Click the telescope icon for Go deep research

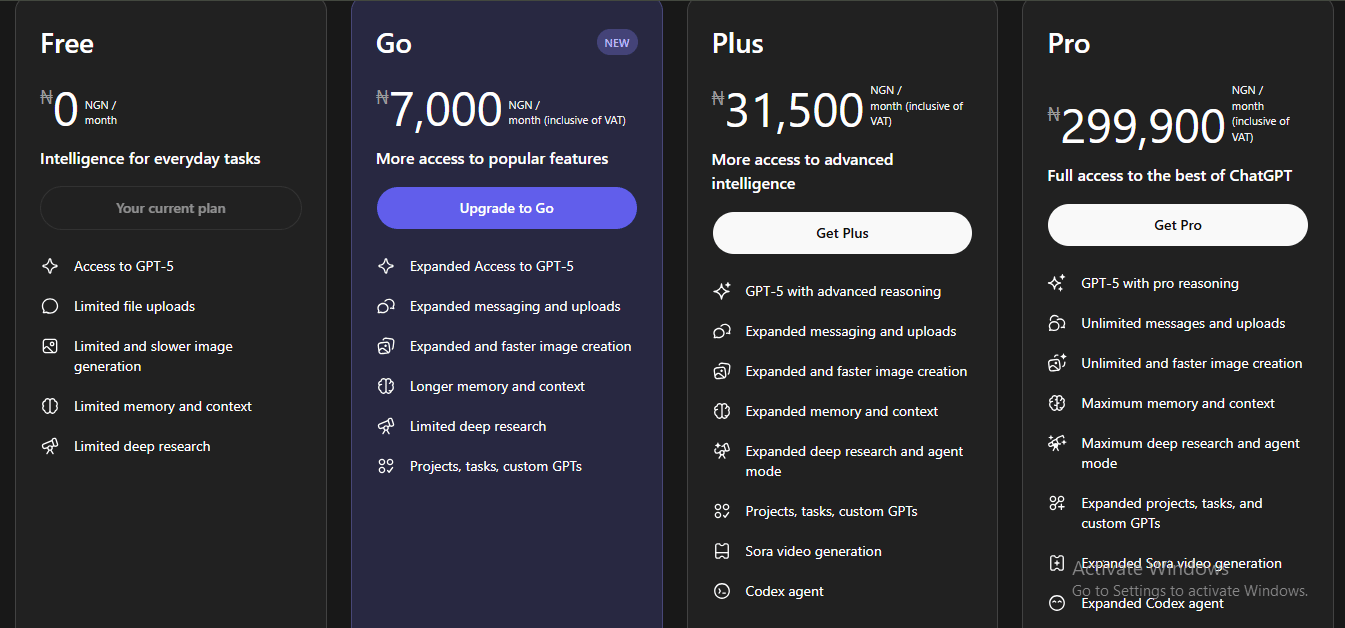coord(386,426)
